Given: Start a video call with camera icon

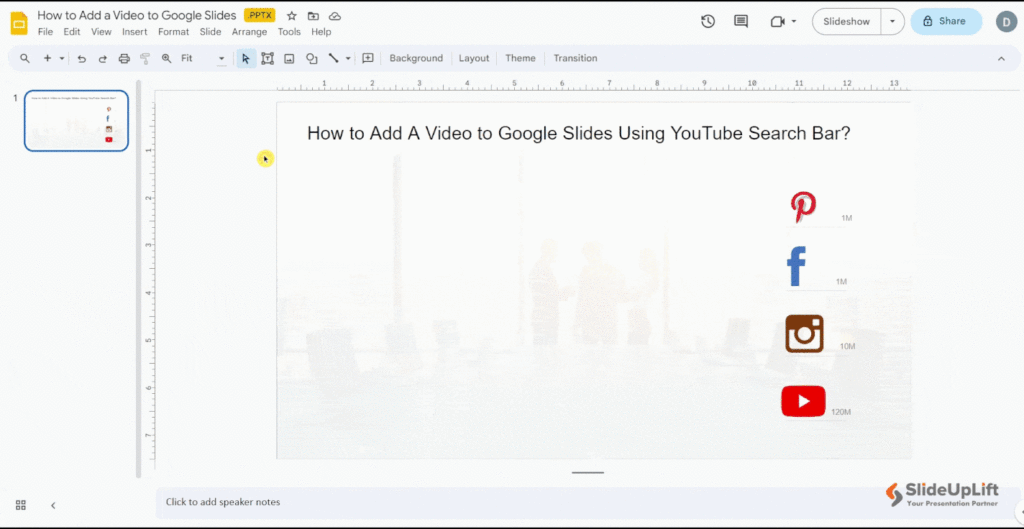Looking at the screenshot, I should point(777,22).
